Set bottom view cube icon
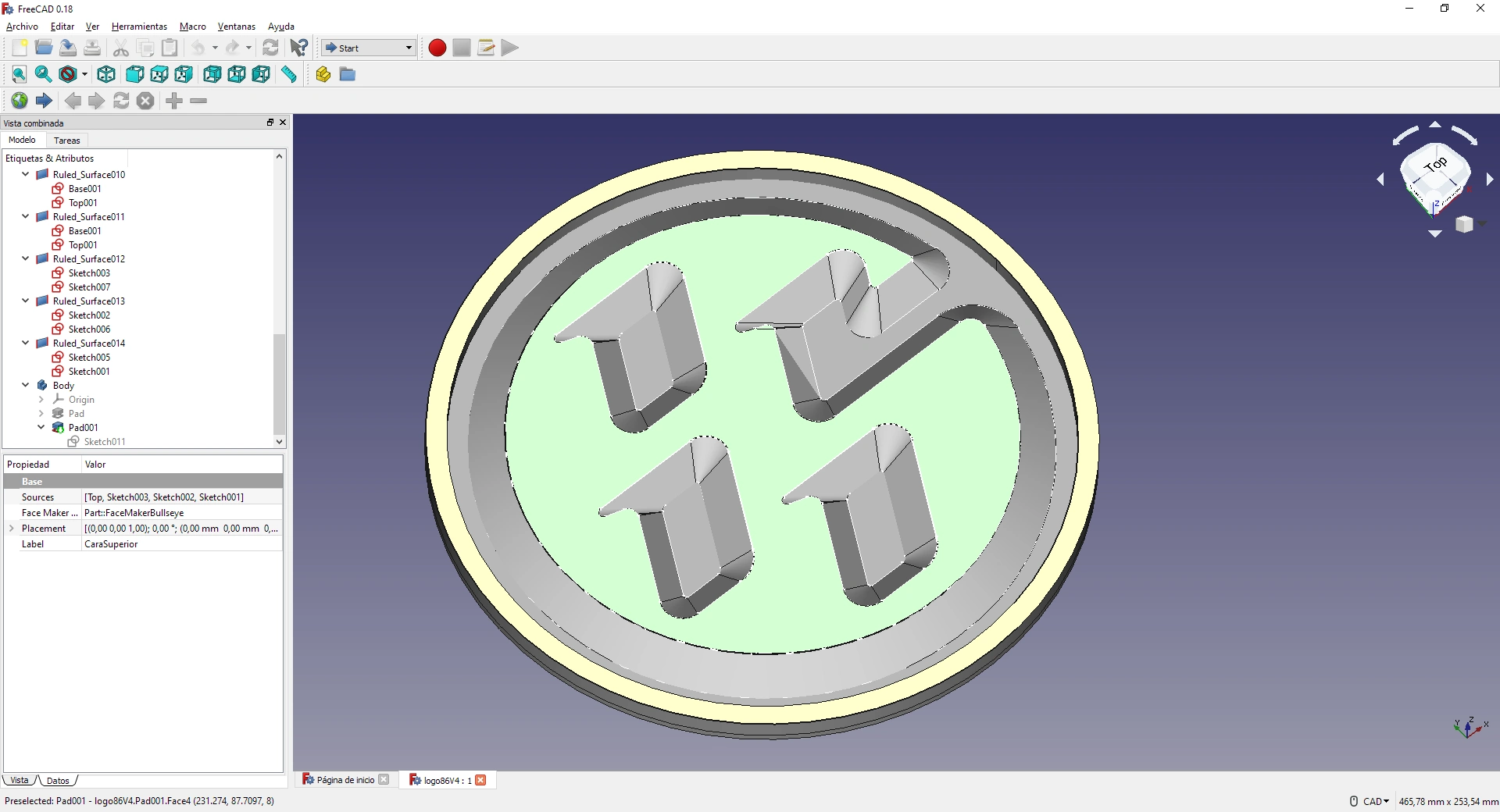This screenshot has height=812, width=1500. pos(237,74)
